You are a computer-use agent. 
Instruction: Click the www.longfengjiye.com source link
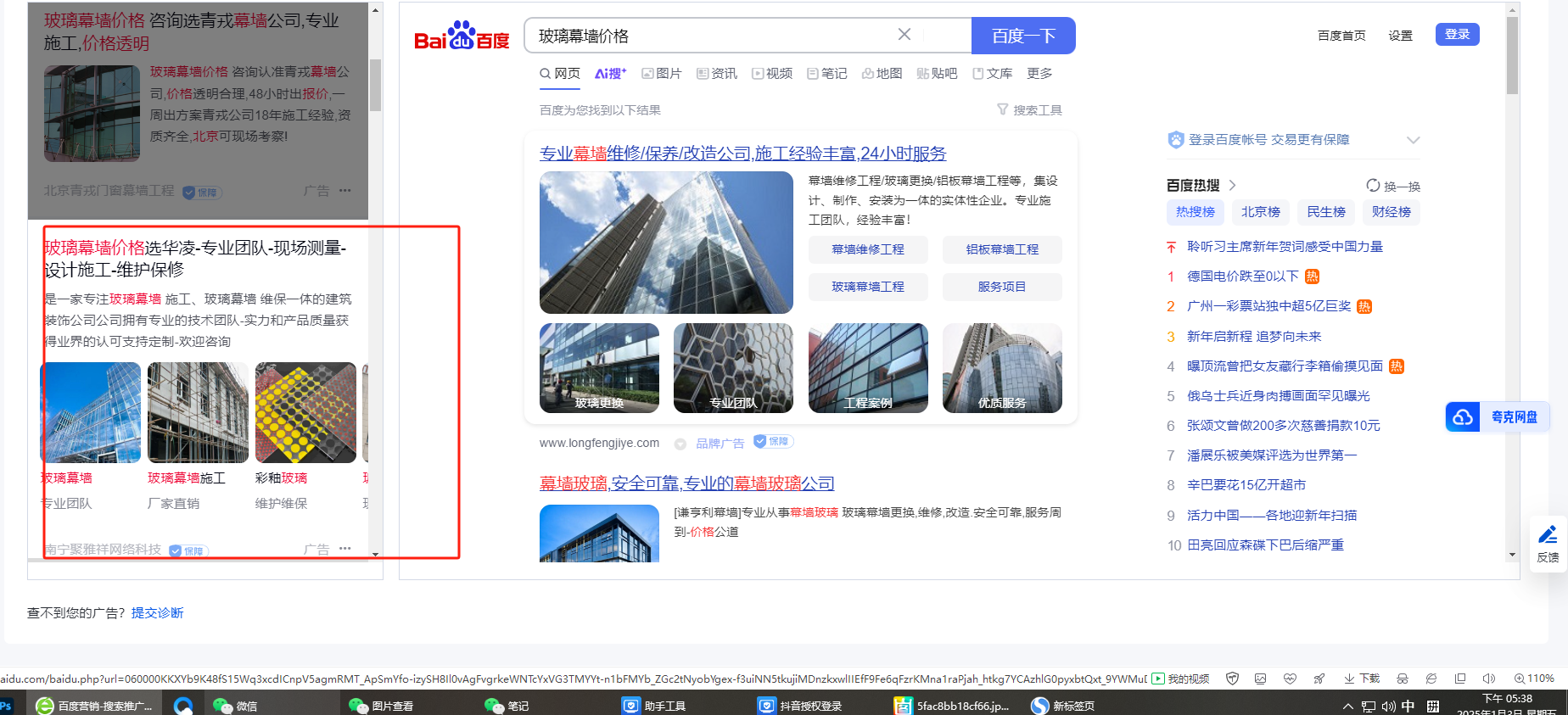click(x=599, y=443)
